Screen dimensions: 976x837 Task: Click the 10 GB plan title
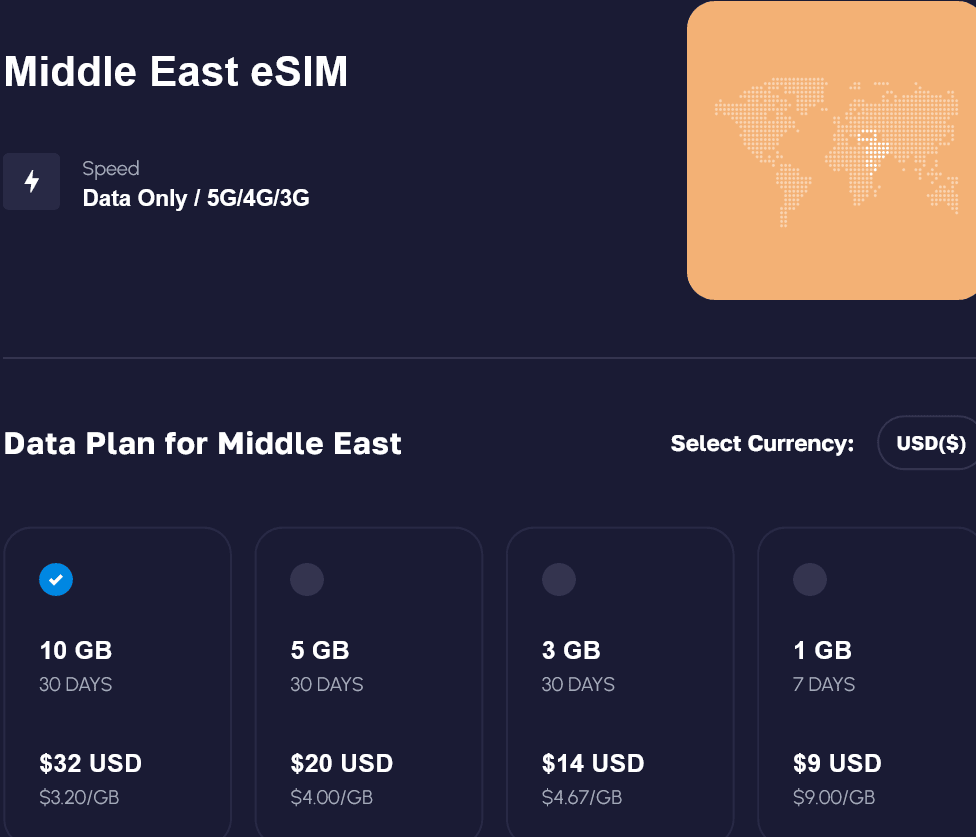coord(76,651)
